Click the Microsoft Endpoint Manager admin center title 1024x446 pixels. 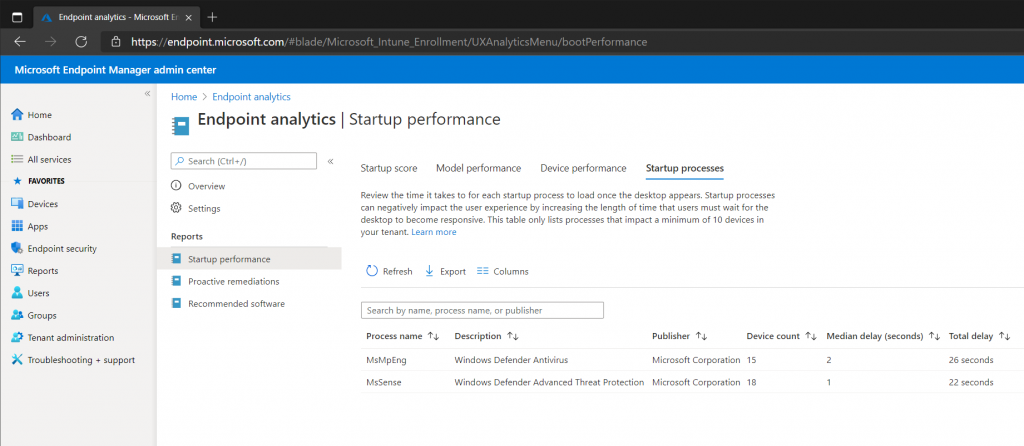point(115,70)
